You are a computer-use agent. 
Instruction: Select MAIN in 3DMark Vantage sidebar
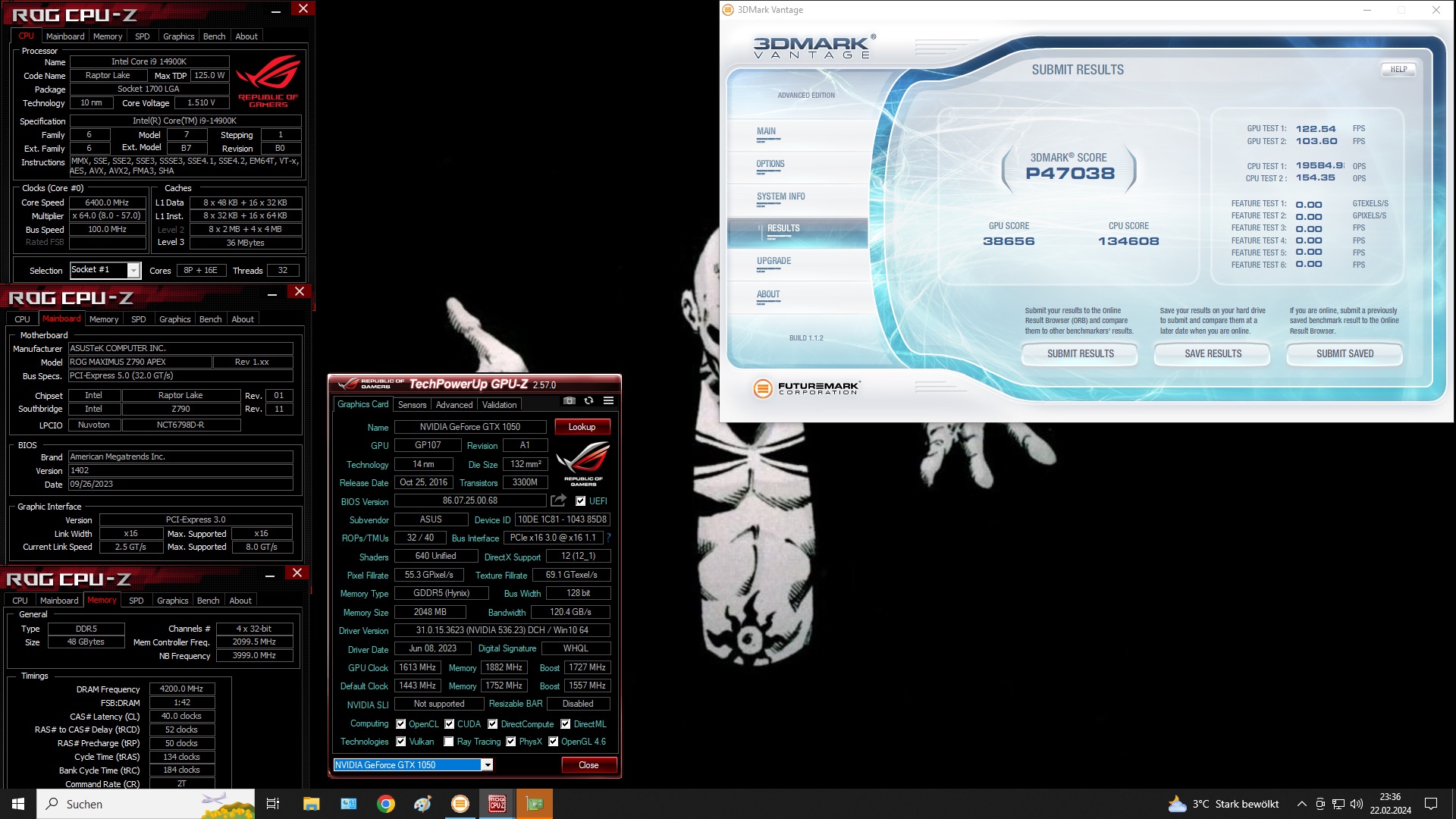(767, 132)
